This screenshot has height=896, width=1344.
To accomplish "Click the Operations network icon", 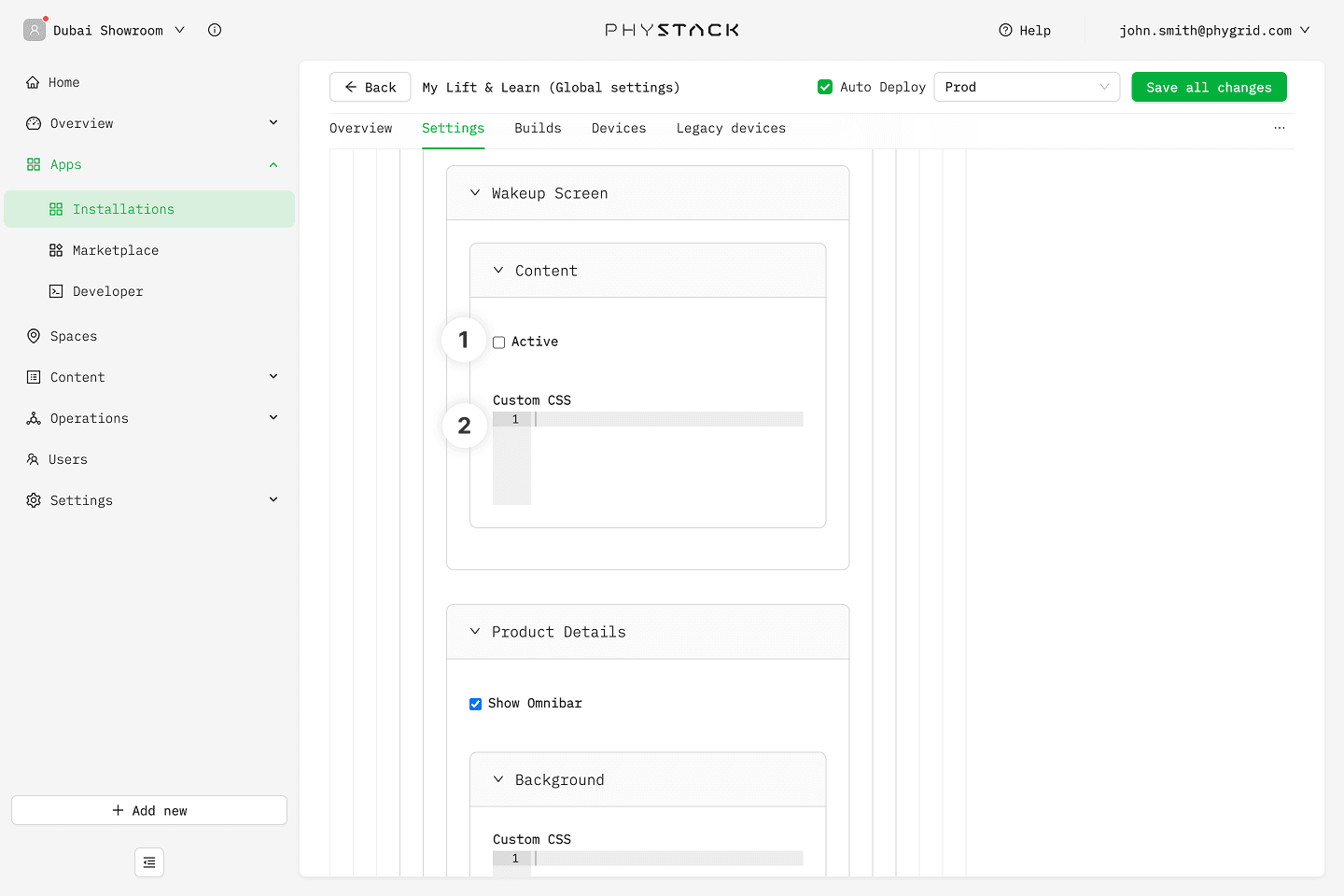I will click(x=34, y=418).
